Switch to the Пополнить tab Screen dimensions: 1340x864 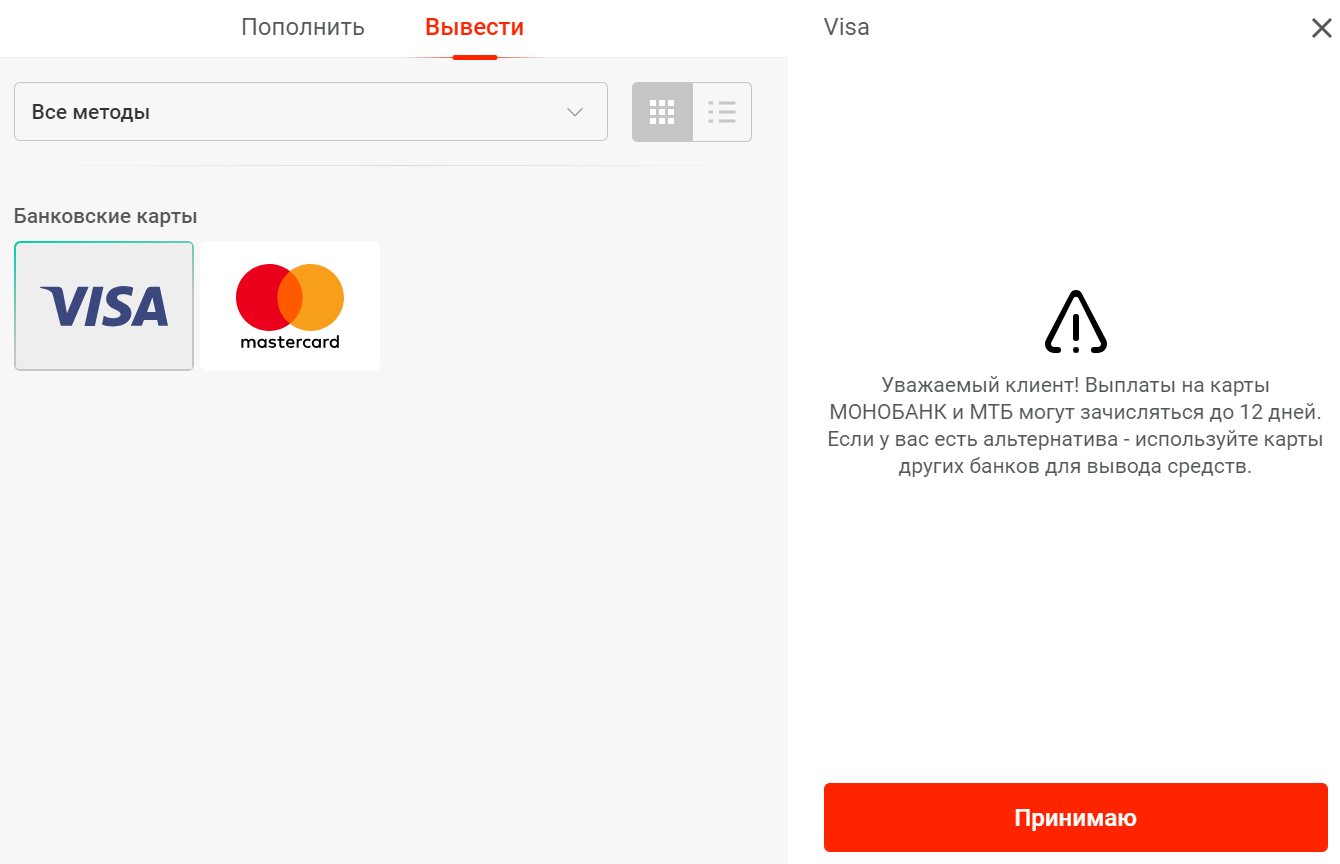[302, 27]
